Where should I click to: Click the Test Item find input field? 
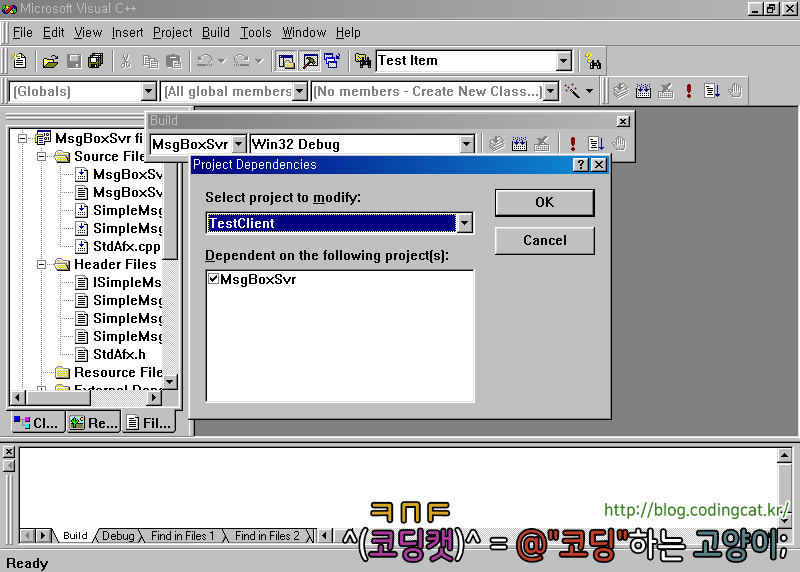tap(466, 61)
